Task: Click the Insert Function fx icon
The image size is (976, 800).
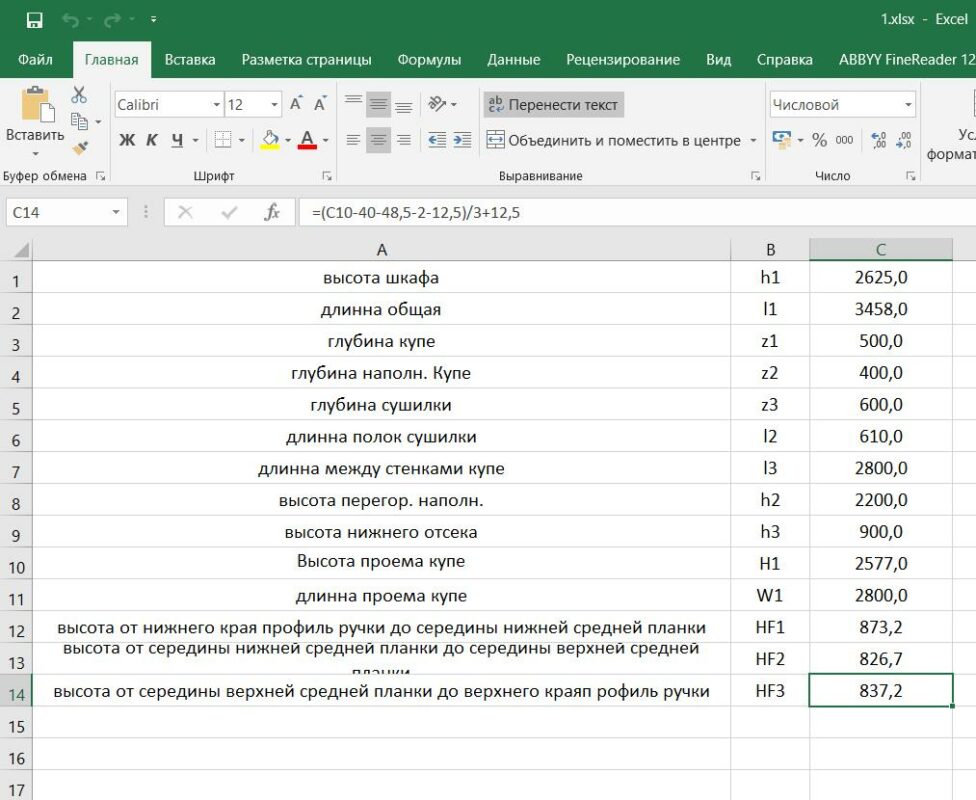Action: tap(271, 212)
